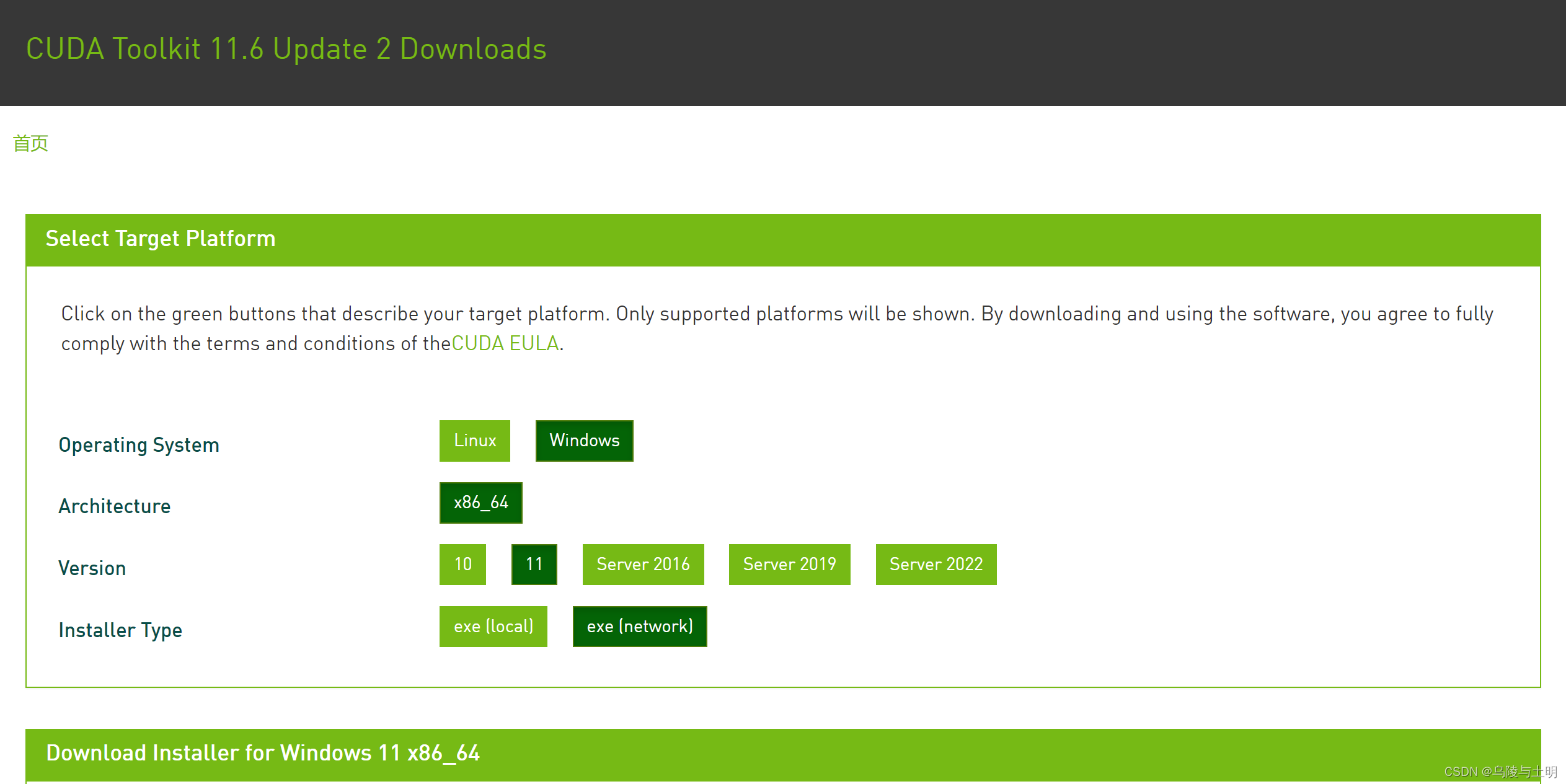This screenshot has height=784, width=1566.
Task: Select Linux operating system button
Action: 477,440
